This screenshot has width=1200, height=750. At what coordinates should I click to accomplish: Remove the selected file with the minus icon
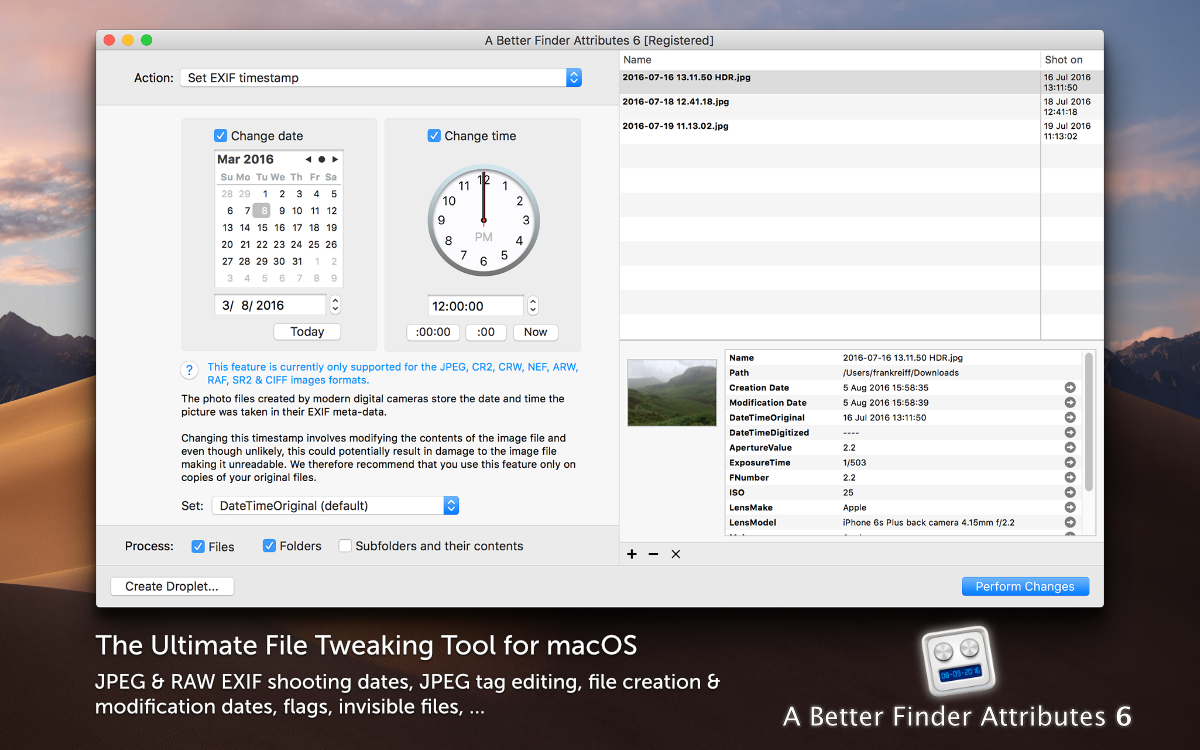pos(653,554)
